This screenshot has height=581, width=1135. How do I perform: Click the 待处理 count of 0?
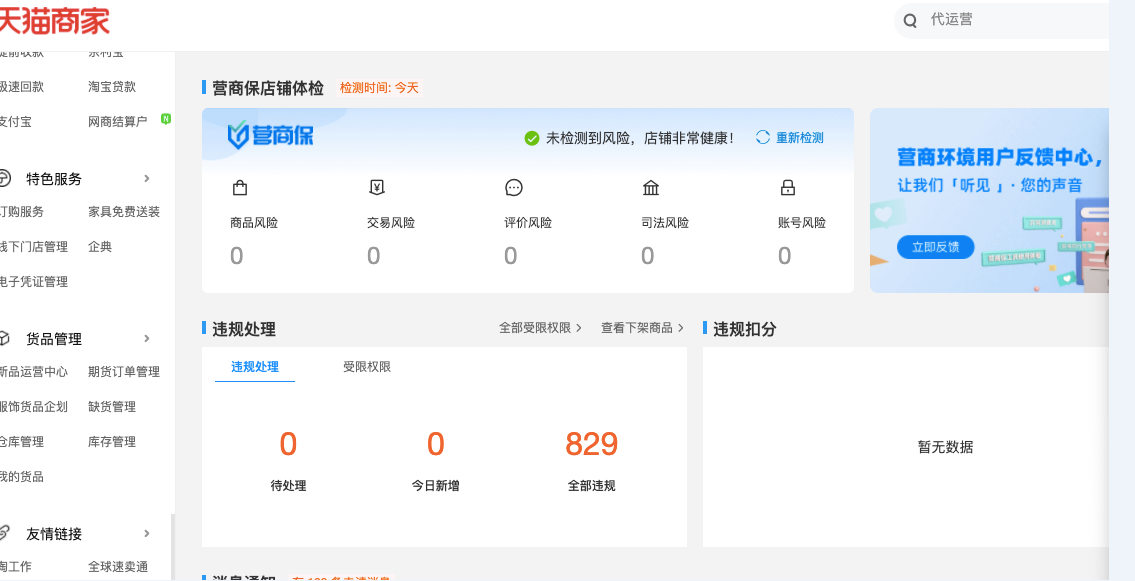[x=288, y=444]
